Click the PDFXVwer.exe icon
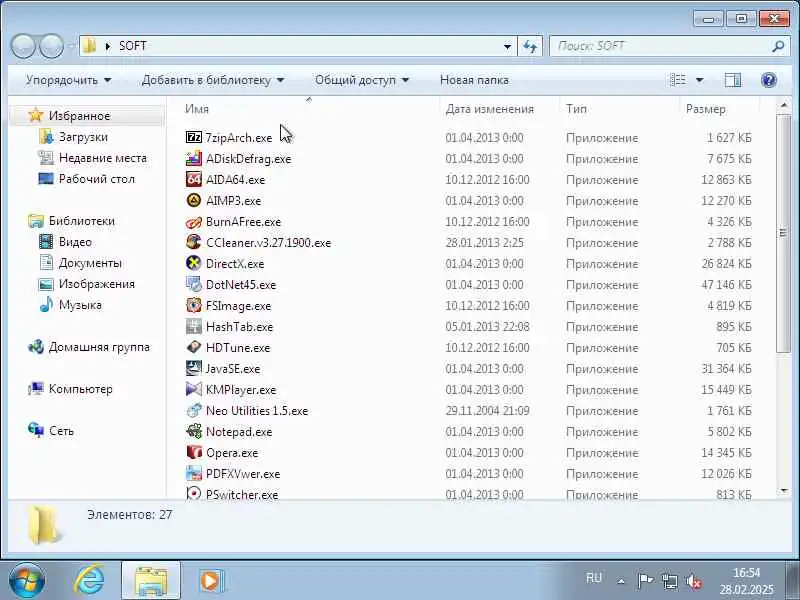 (193, 473)
